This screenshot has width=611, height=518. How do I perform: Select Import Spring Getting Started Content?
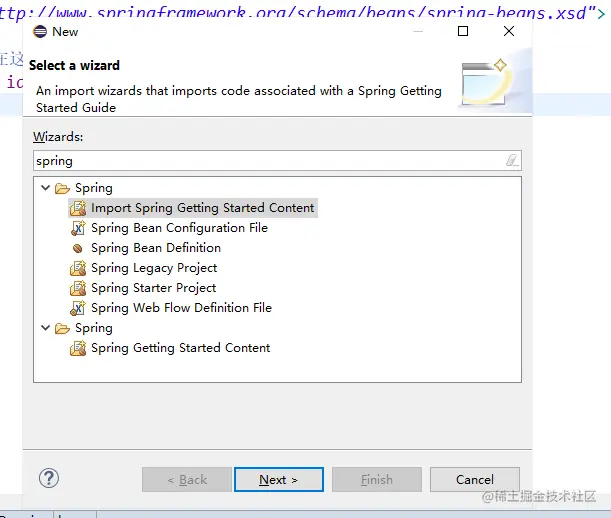click(202, 208)
